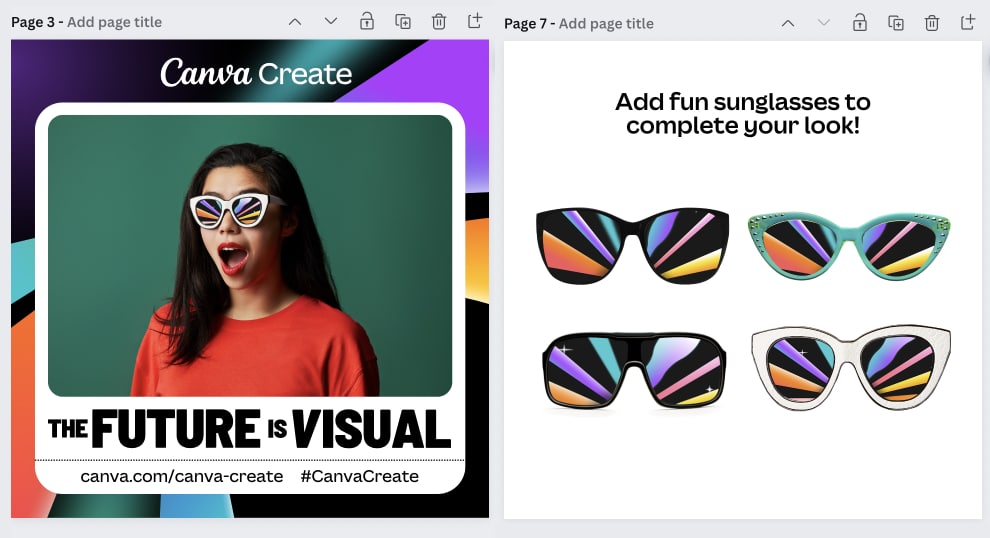Duplicate Page 3
990x538 pixels.
pos(403,21)
